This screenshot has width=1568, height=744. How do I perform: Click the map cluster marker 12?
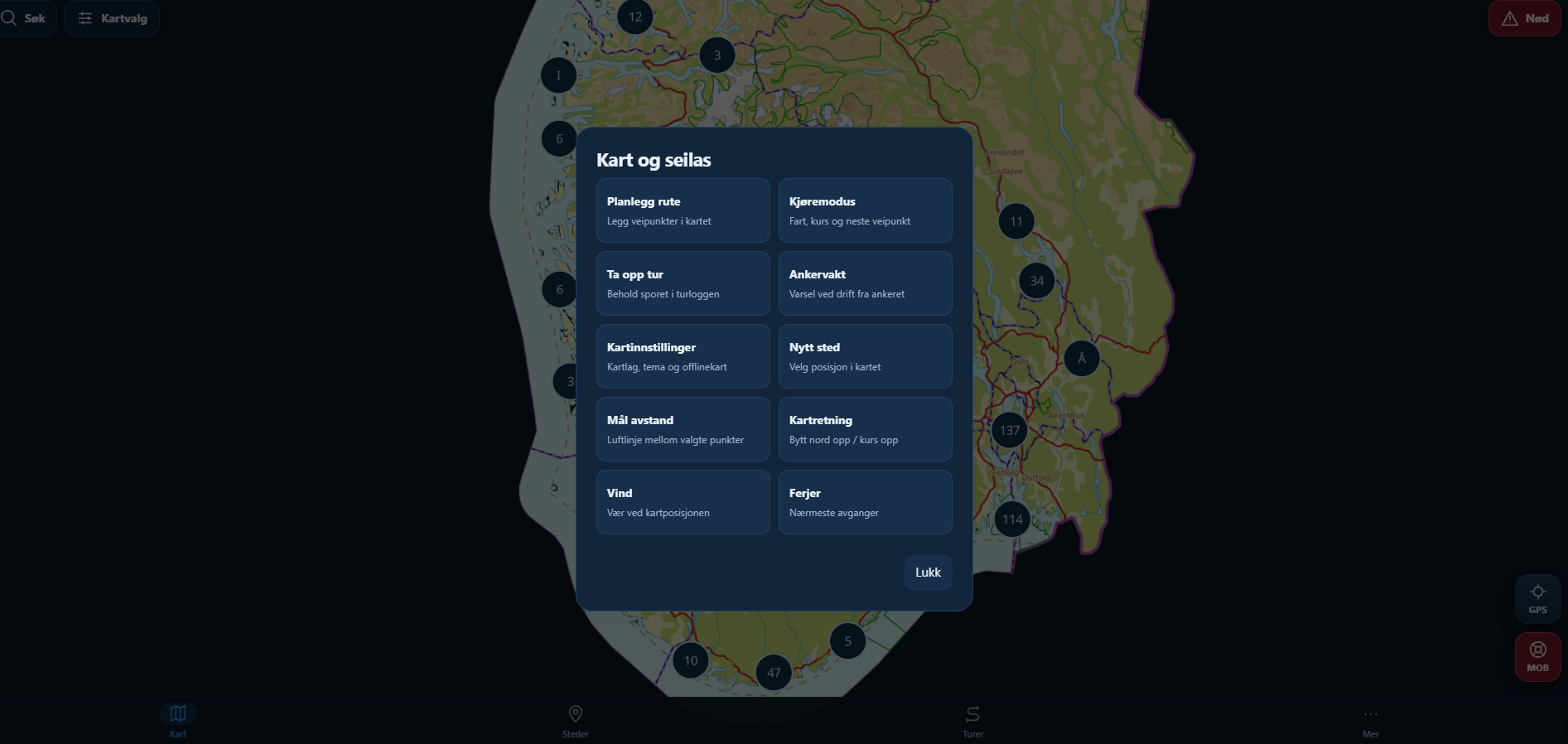pyautogui.click(x=635, y=17)
